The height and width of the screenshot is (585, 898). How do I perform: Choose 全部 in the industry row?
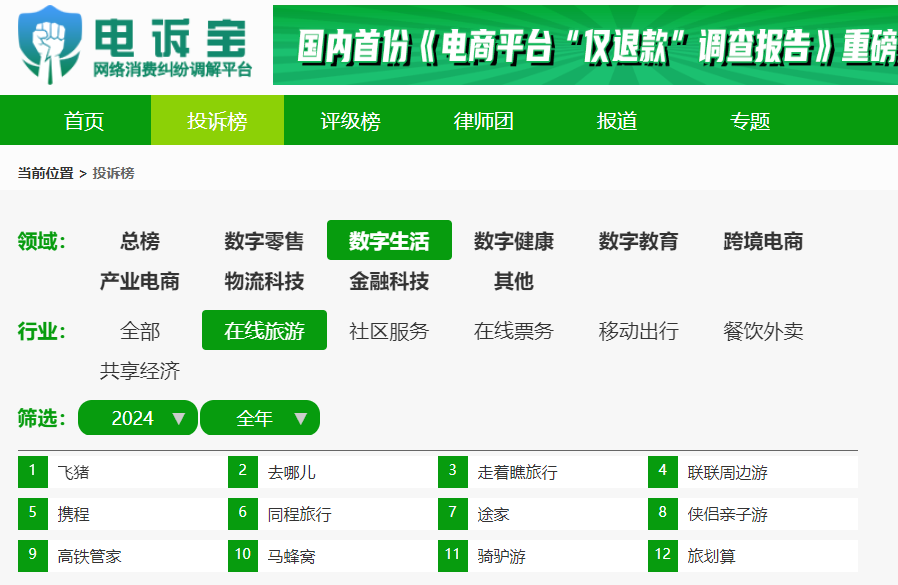click(x=140, y=331)
